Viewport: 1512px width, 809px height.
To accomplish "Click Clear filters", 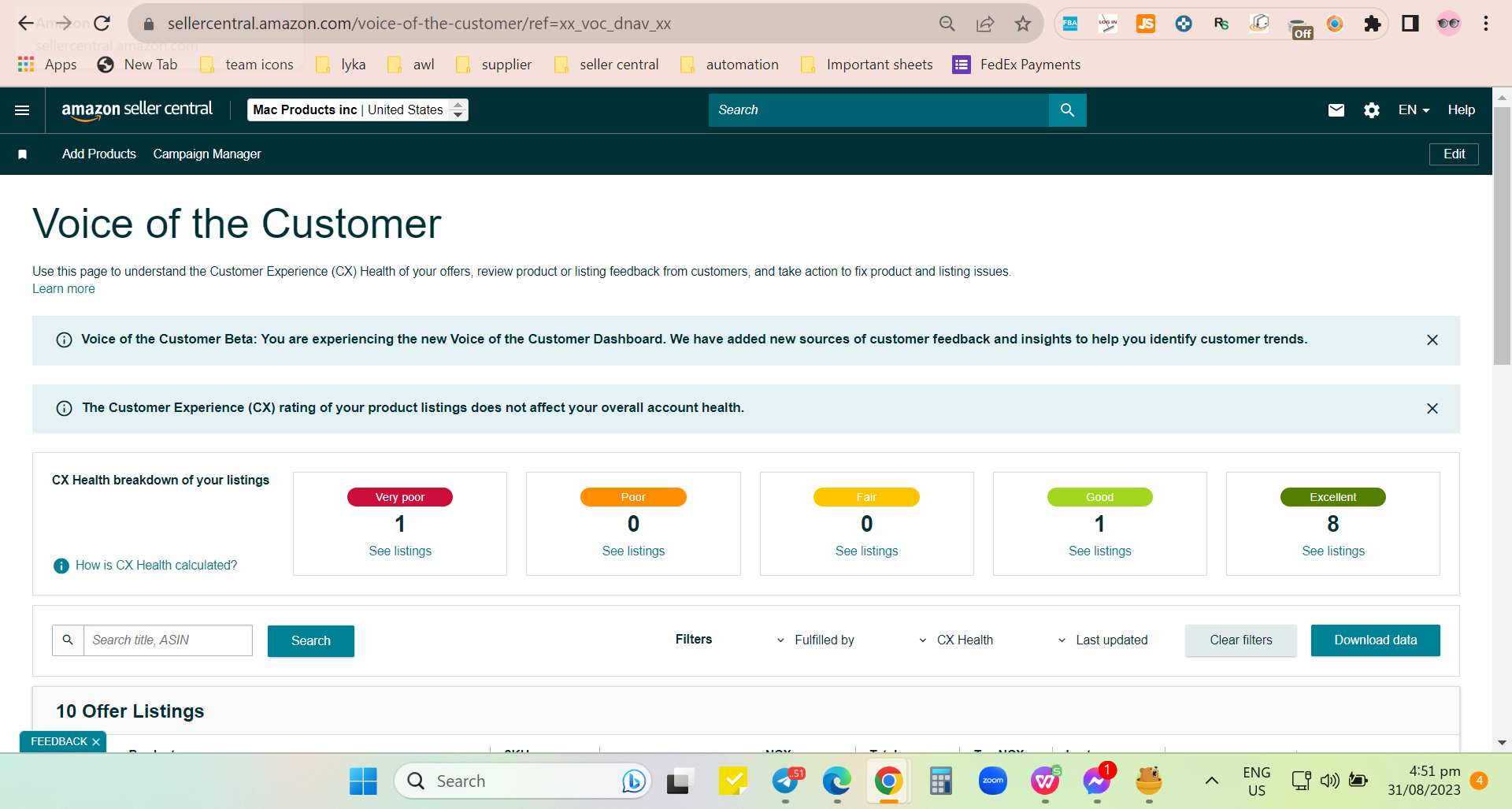I will click(x=1241, y=640).
